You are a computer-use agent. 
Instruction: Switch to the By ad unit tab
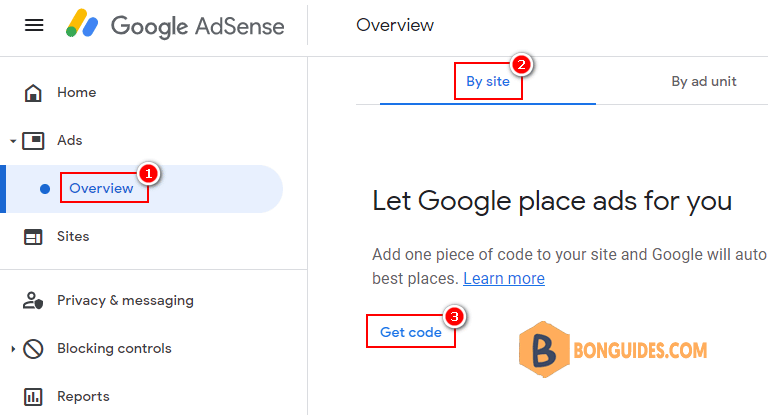pos(704,81)
